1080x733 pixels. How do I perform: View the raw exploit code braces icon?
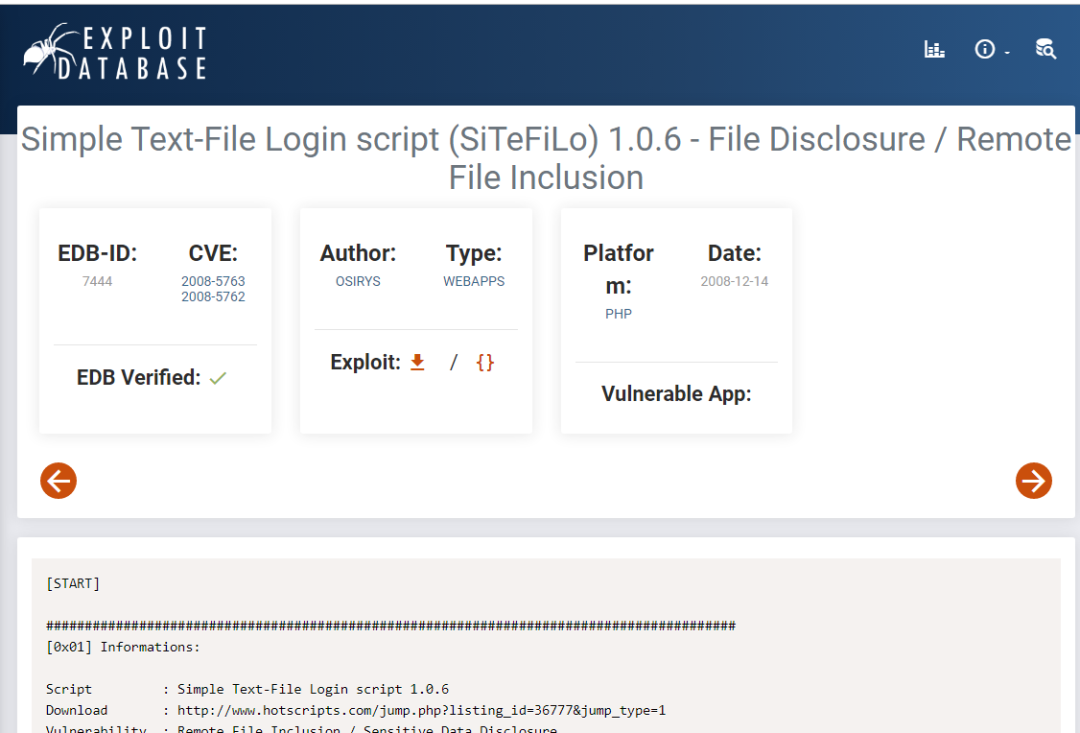click(485, 362)
